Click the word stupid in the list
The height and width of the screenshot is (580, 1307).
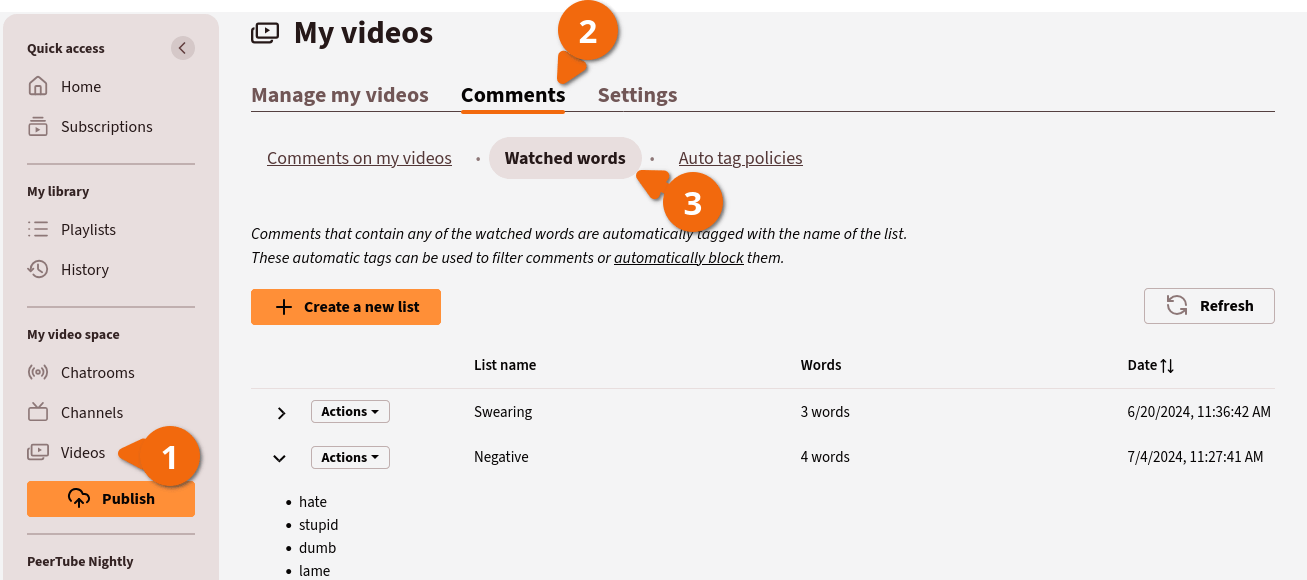[x=319, y=525]
